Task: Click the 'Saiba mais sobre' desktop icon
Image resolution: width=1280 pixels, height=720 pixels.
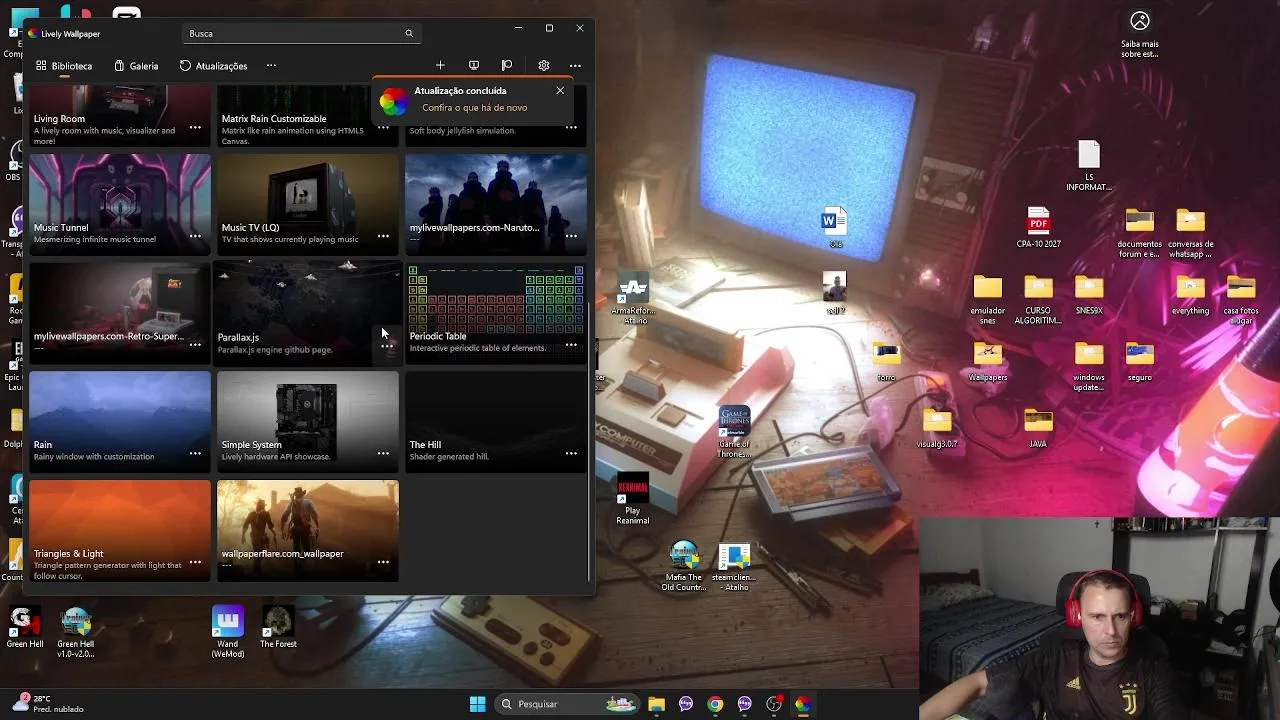Action: click(x=1139, y=34)
